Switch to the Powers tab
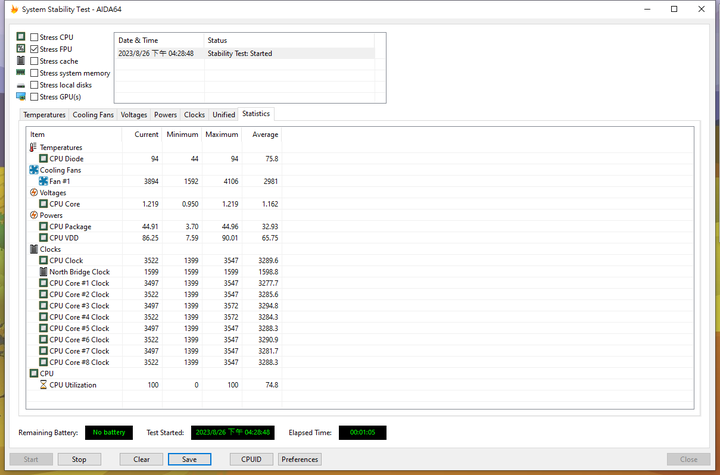This screenshot has width=720, height=475. 165,114
